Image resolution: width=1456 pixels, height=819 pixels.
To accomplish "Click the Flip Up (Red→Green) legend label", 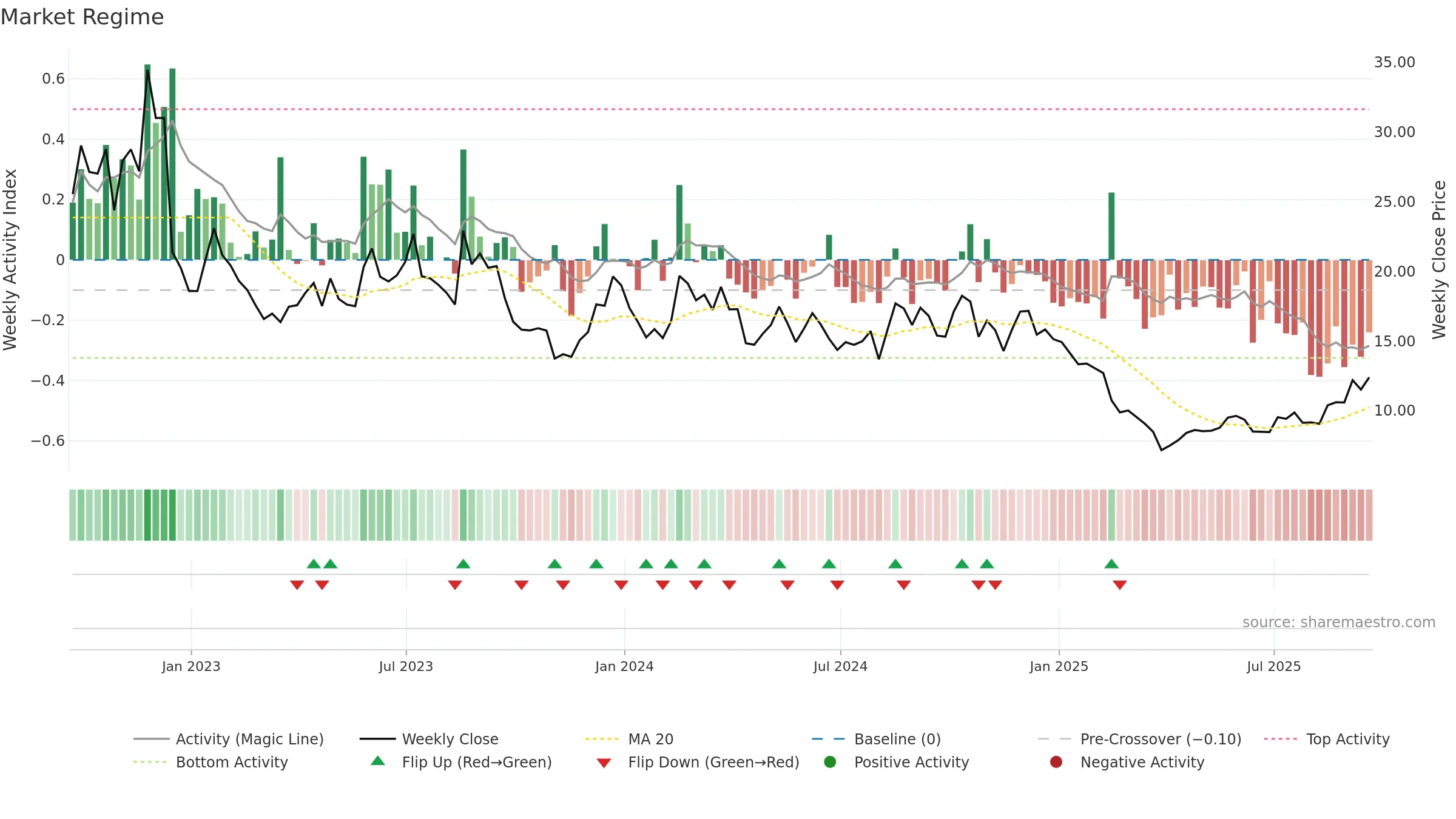I will click(477, 762).
